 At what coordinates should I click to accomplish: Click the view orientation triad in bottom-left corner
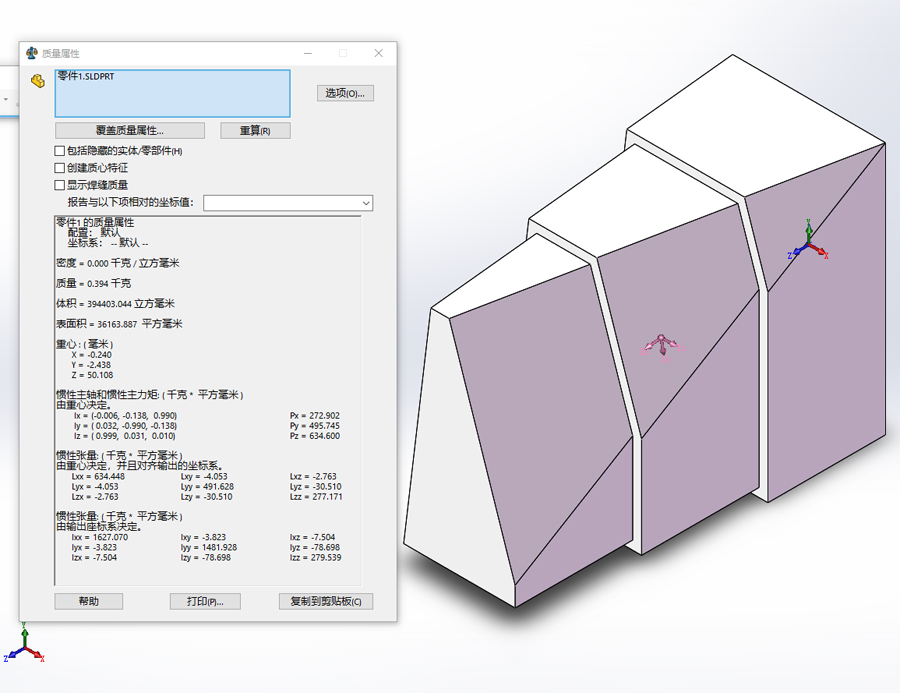click(x=22, y=645)
